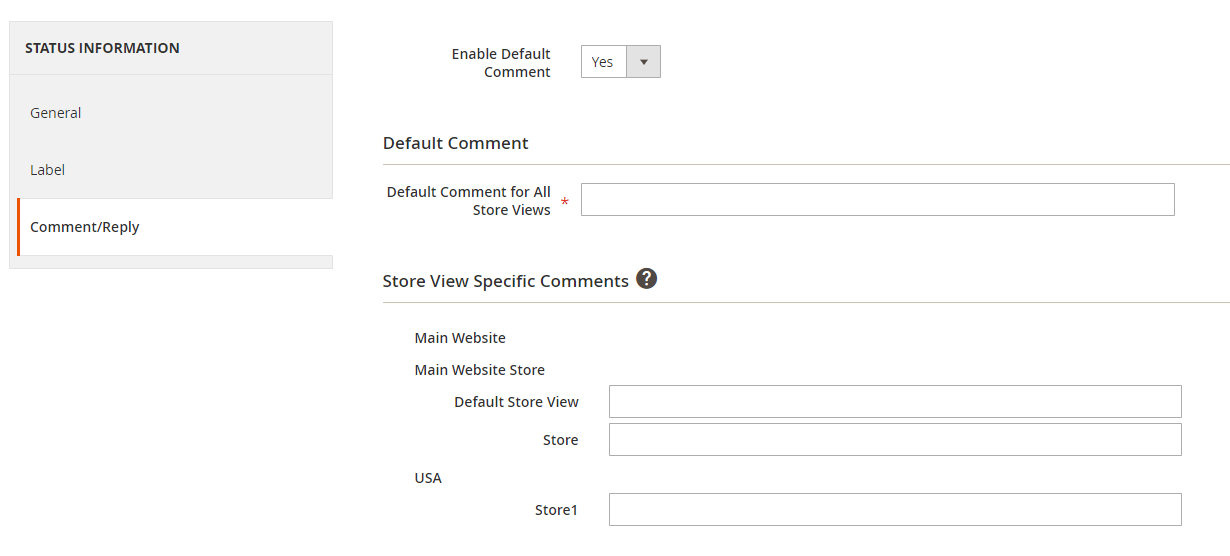The width and height of the screenshot is (1230, 556).
Task: Click the Store View Specific Comments heading
Action: tap(505, 281)
